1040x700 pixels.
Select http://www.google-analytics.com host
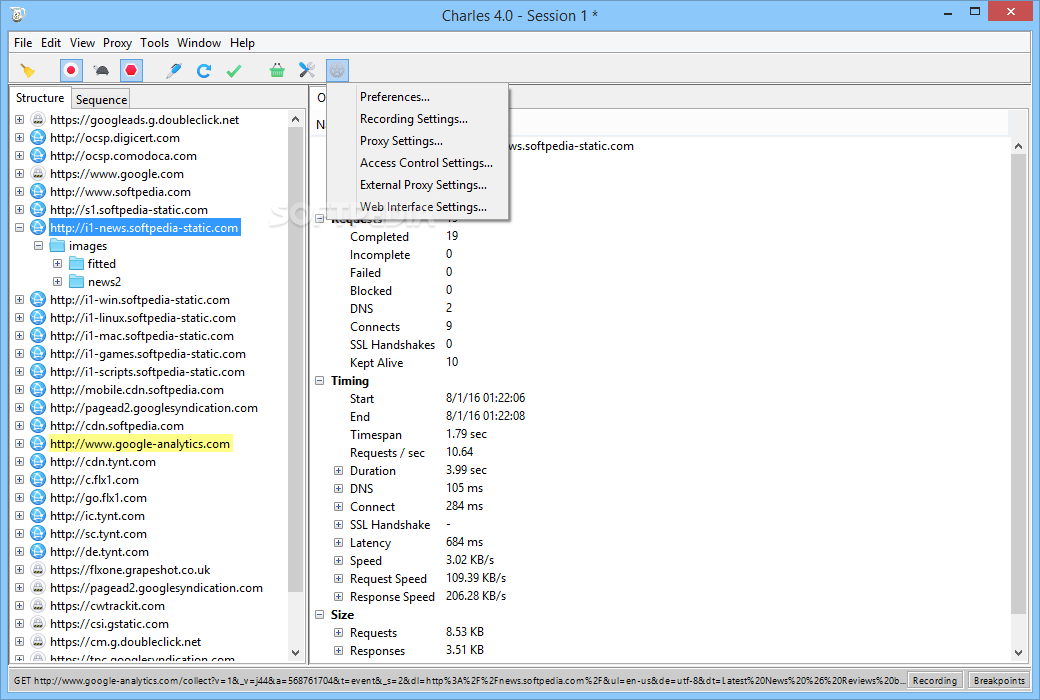(x=140, y=444)
